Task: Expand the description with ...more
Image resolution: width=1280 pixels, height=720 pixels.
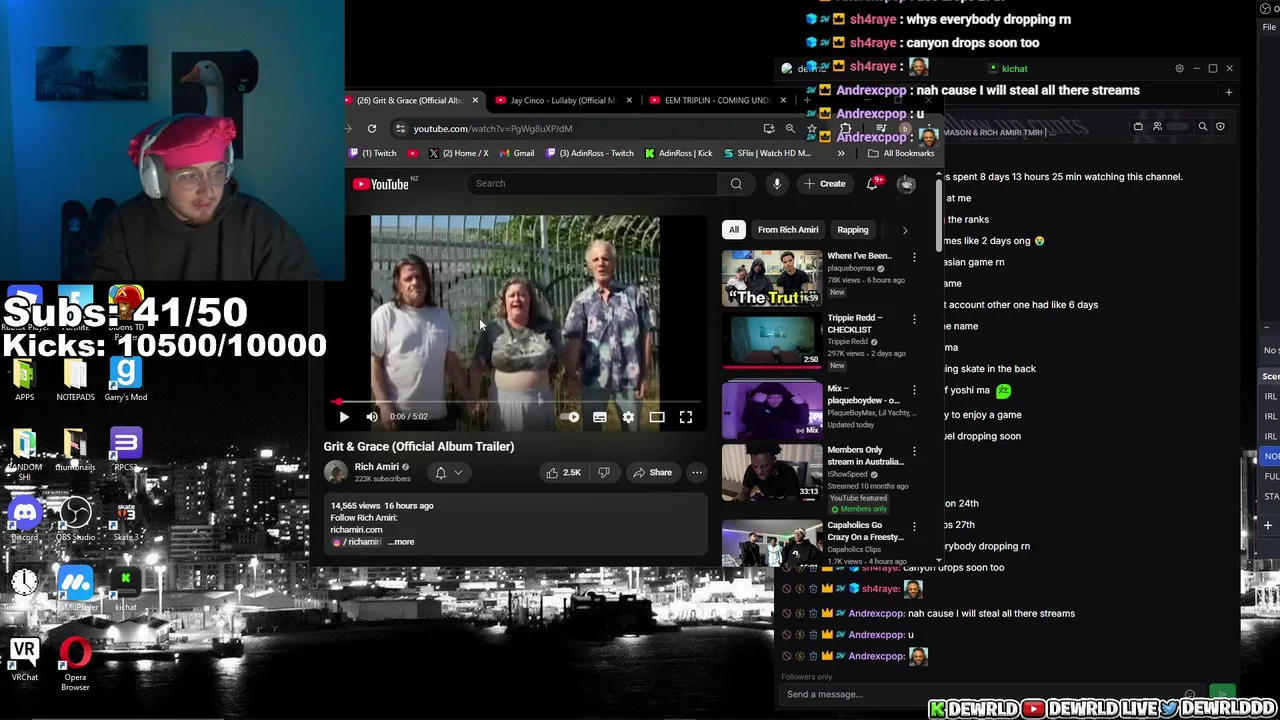Action: point(401,542)
